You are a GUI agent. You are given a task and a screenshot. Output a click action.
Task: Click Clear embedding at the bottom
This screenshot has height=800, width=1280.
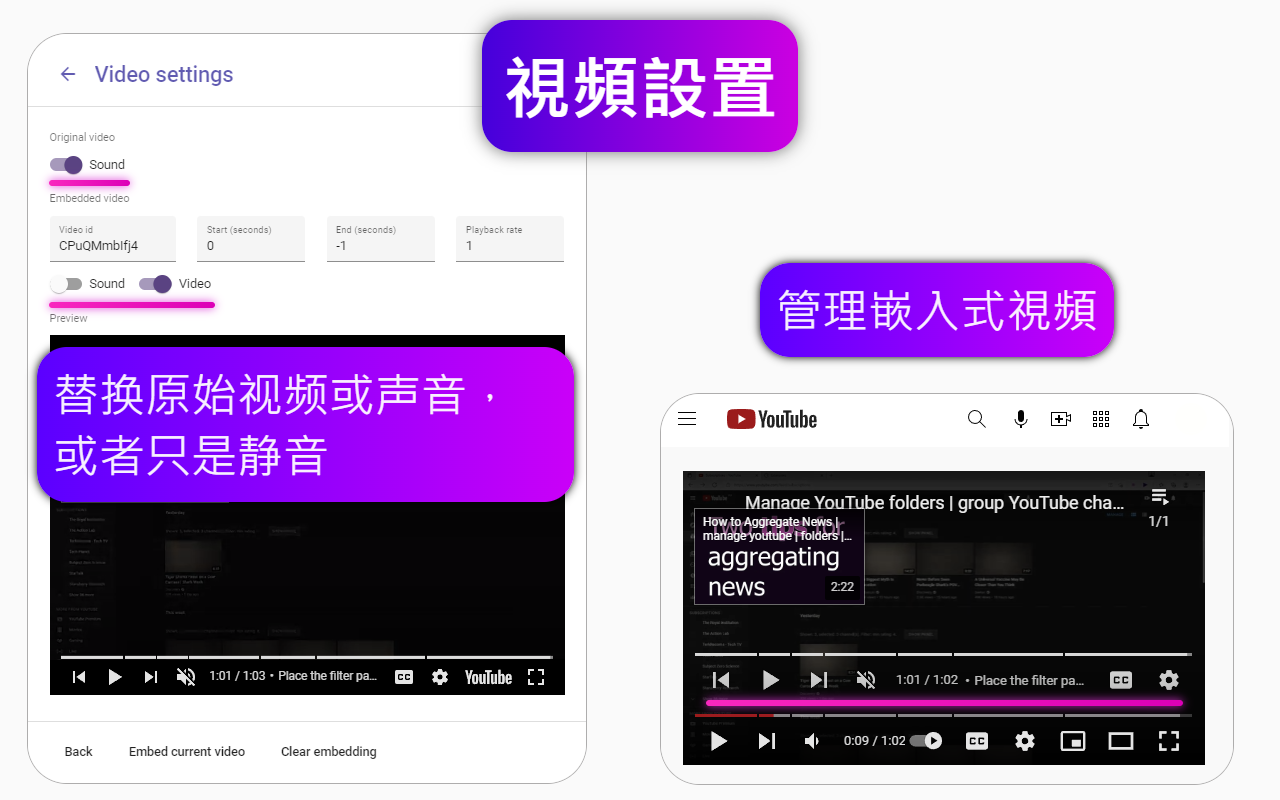tap(328, 751)
